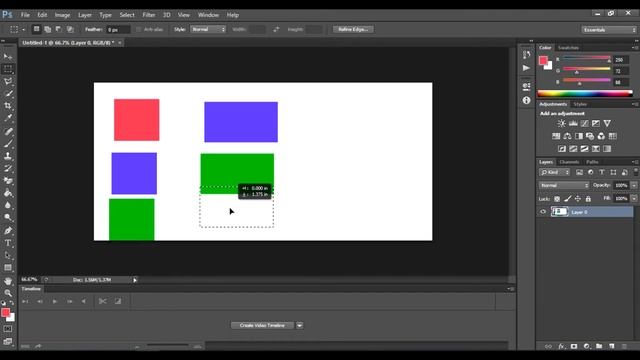Switch to the Paths tab
Image resolution: width=640 pixels, height=360 pixels.
(x=592, y=162)
